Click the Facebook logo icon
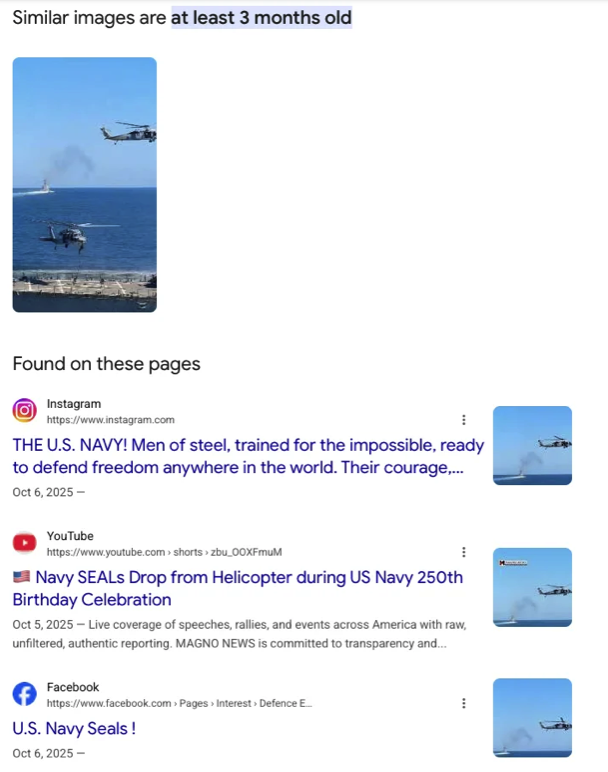 [x=25, y=694]
